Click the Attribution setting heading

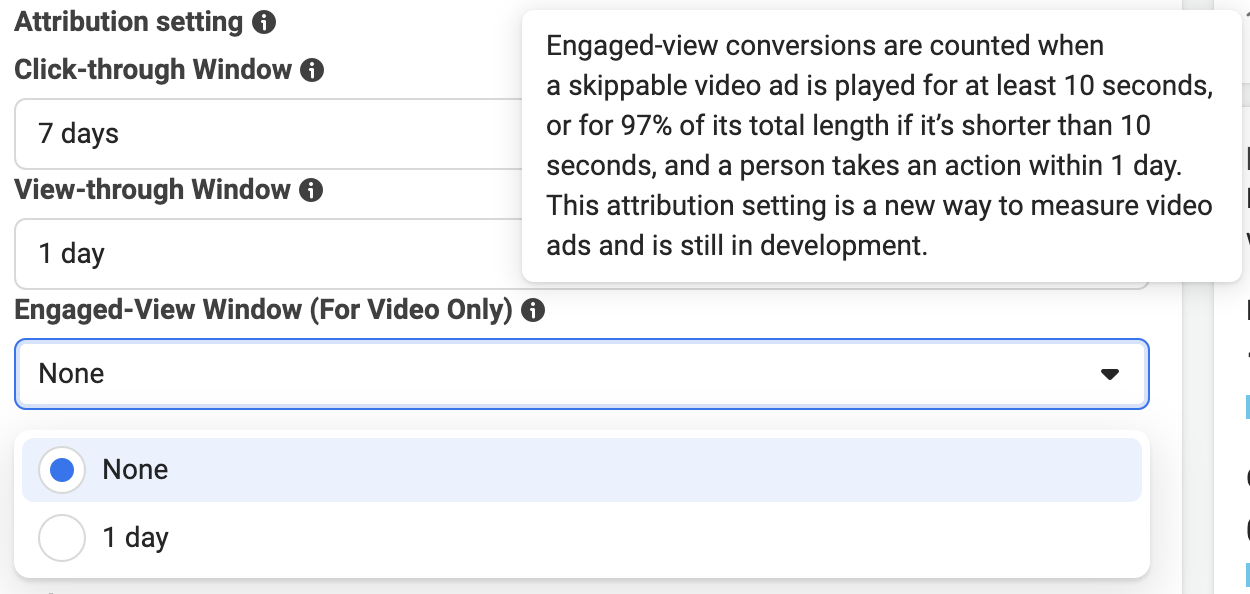[x=129, y=22]
